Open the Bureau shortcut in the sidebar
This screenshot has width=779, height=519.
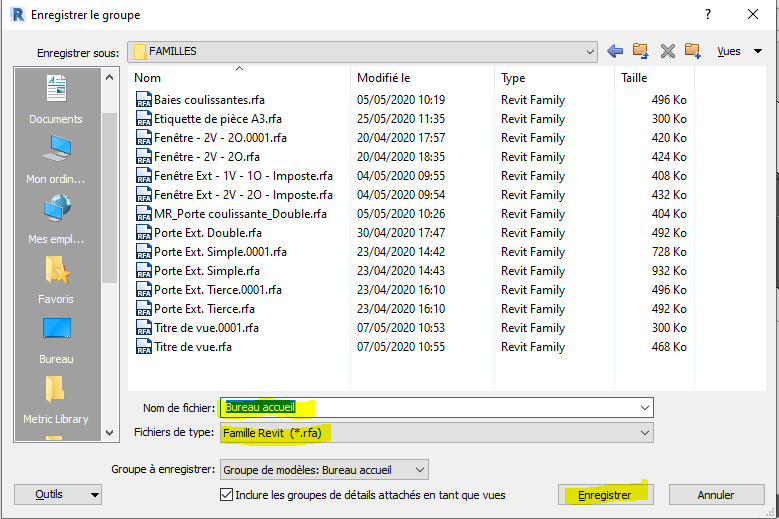(56, 340)
